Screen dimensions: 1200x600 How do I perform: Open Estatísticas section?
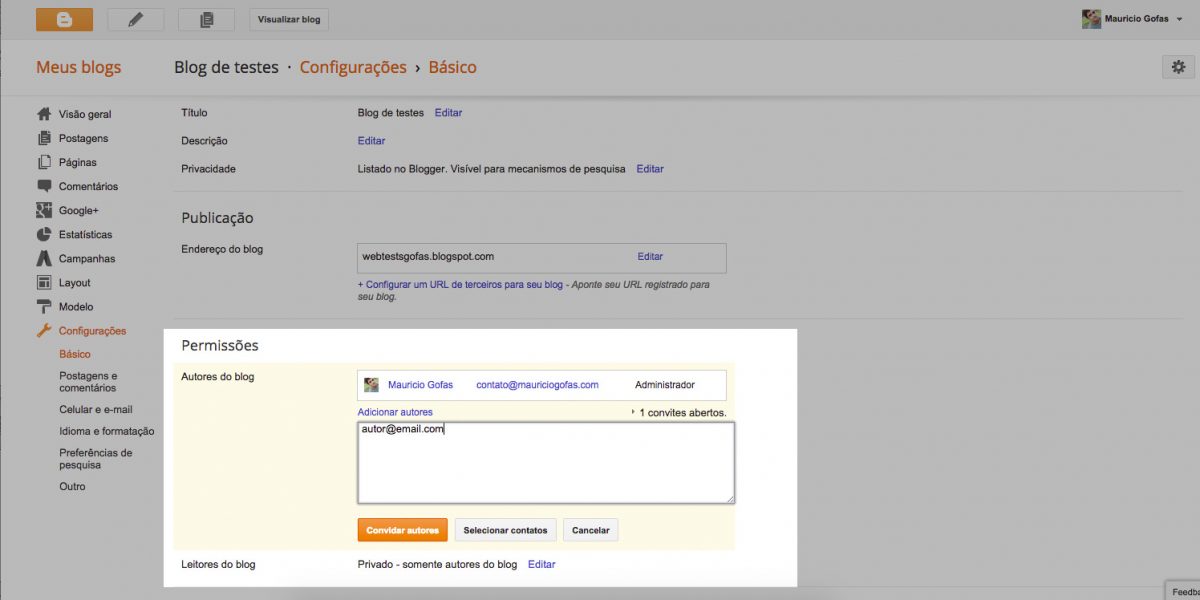click(x=86, y=234)
